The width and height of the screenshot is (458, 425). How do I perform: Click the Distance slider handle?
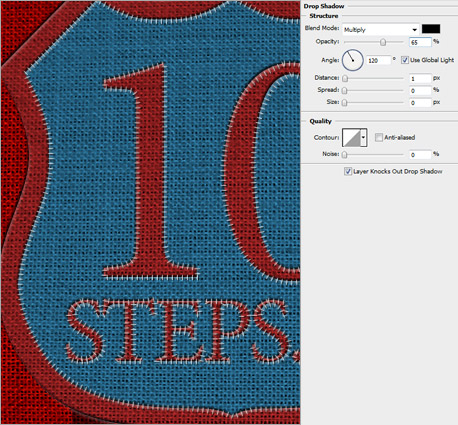click(345, 78)
